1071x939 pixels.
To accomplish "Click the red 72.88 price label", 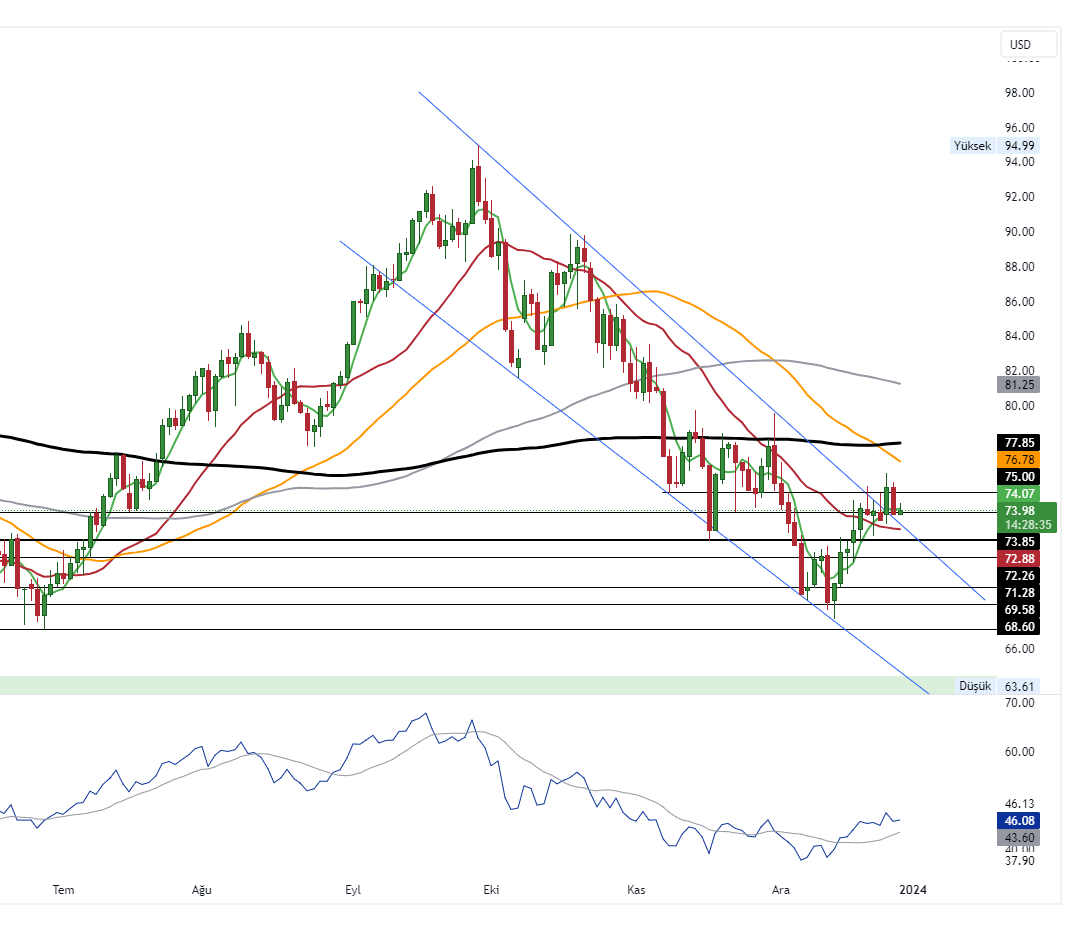I will point(1019,558).
